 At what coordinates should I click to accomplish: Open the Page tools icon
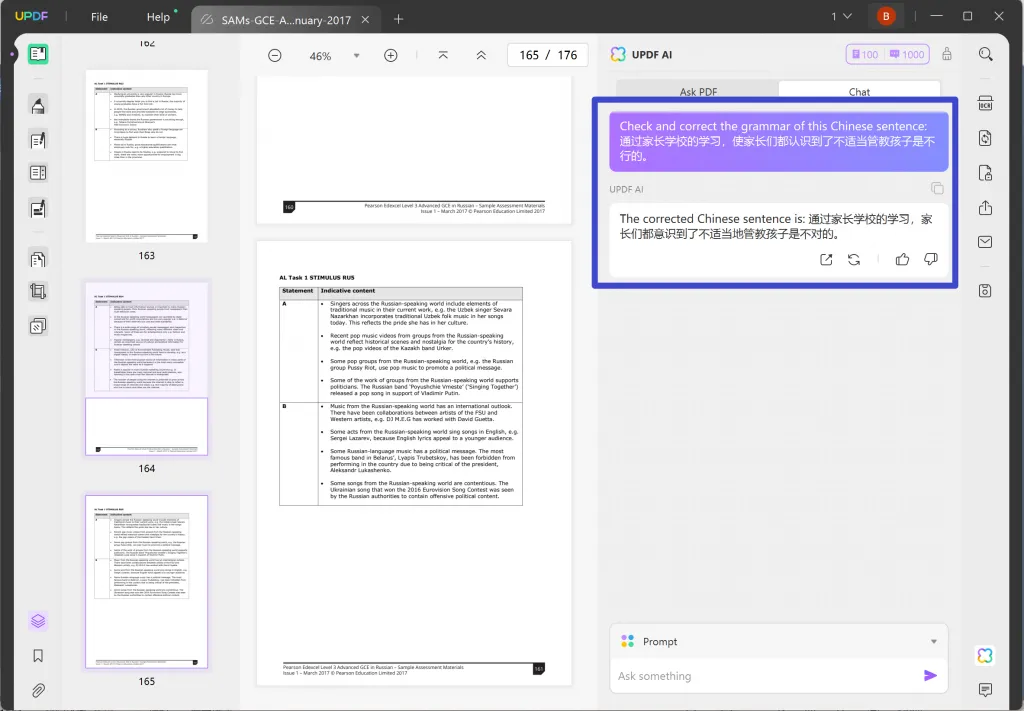point(38,259)
